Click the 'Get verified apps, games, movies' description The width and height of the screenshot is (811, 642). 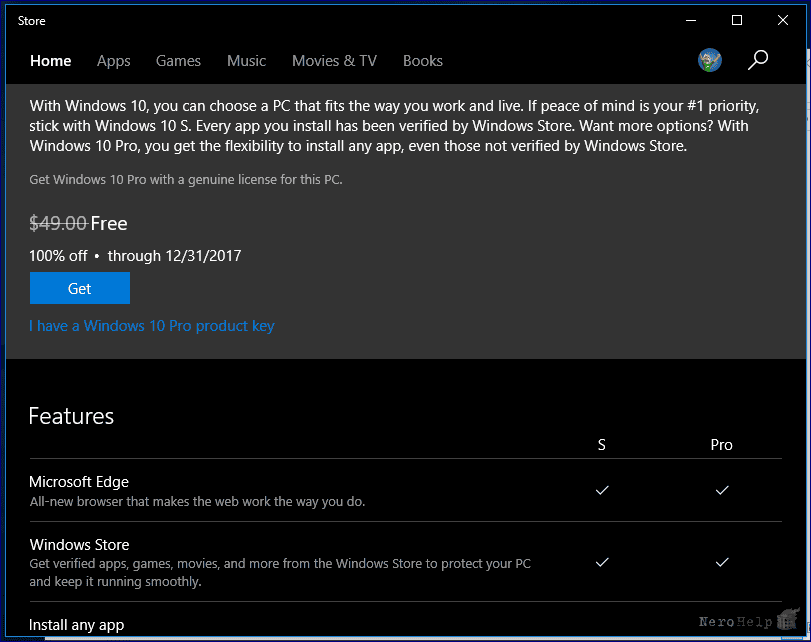pos(280,572)
